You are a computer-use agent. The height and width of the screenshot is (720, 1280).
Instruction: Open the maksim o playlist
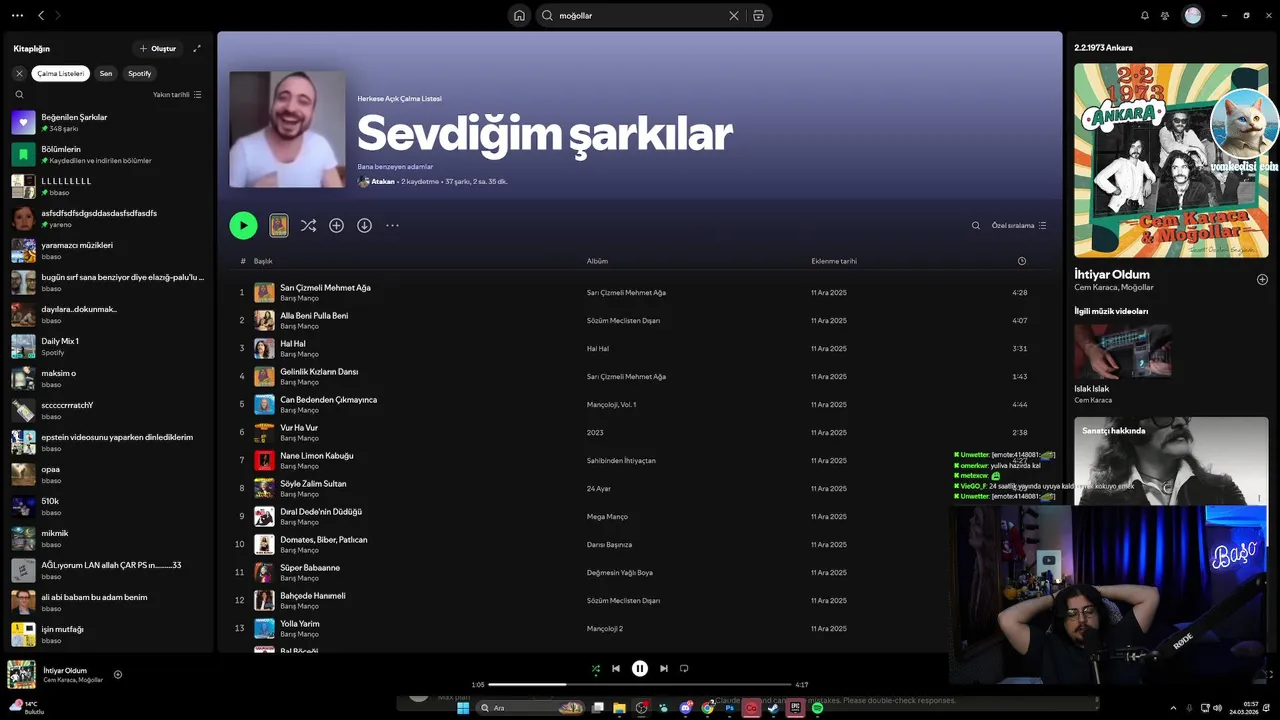coord(108,378)
